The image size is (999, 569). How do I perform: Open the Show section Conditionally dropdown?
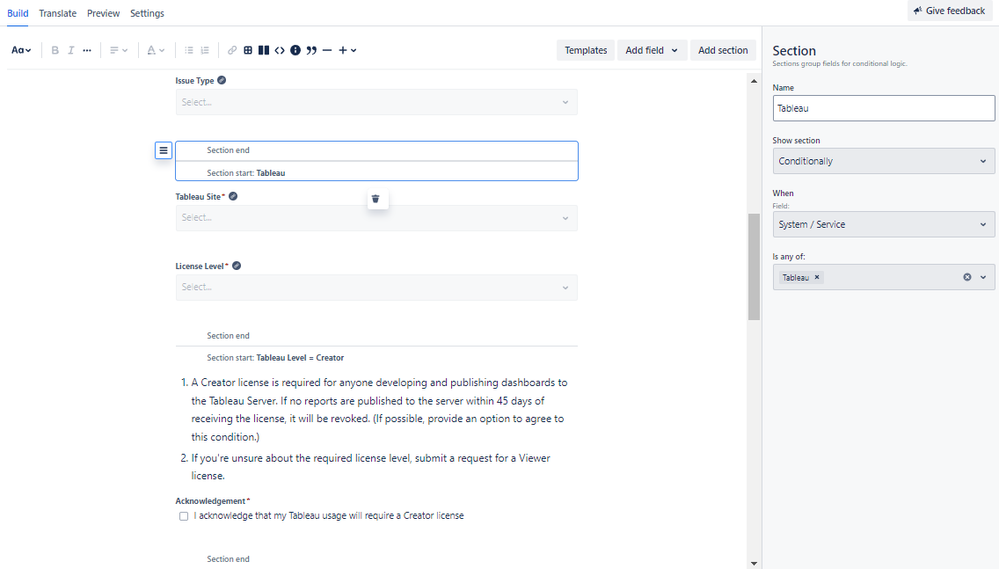point(884,161)
